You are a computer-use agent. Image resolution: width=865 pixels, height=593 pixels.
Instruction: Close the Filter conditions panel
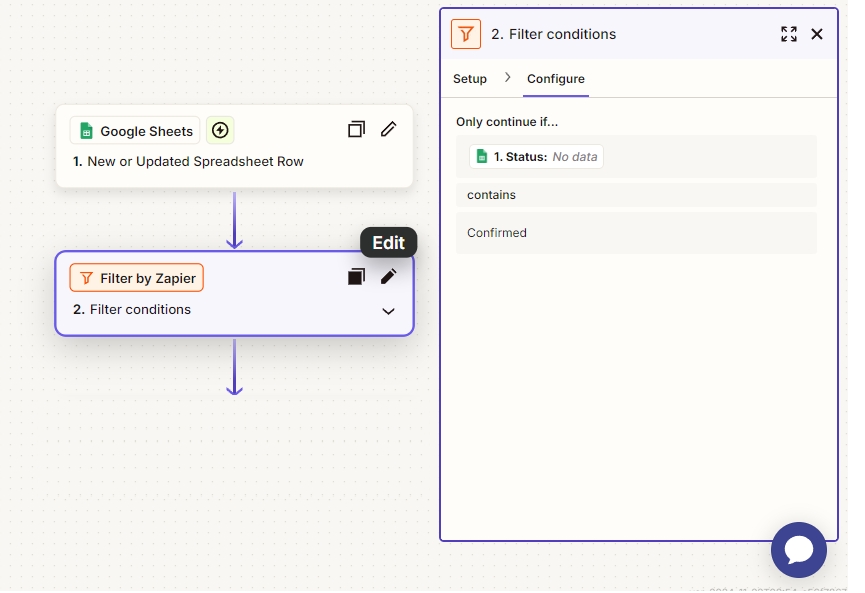pyautogui.click(x=817, y=34)
